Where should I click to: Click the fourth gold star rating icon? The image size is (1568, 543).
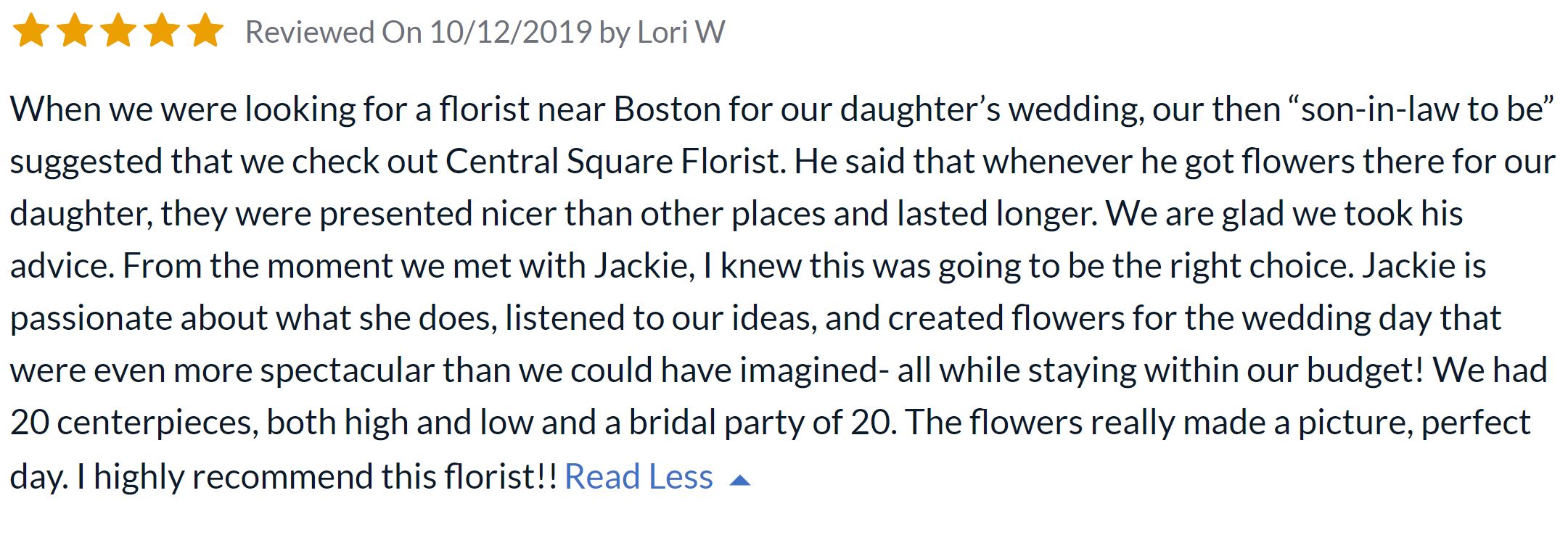[162, 31]
